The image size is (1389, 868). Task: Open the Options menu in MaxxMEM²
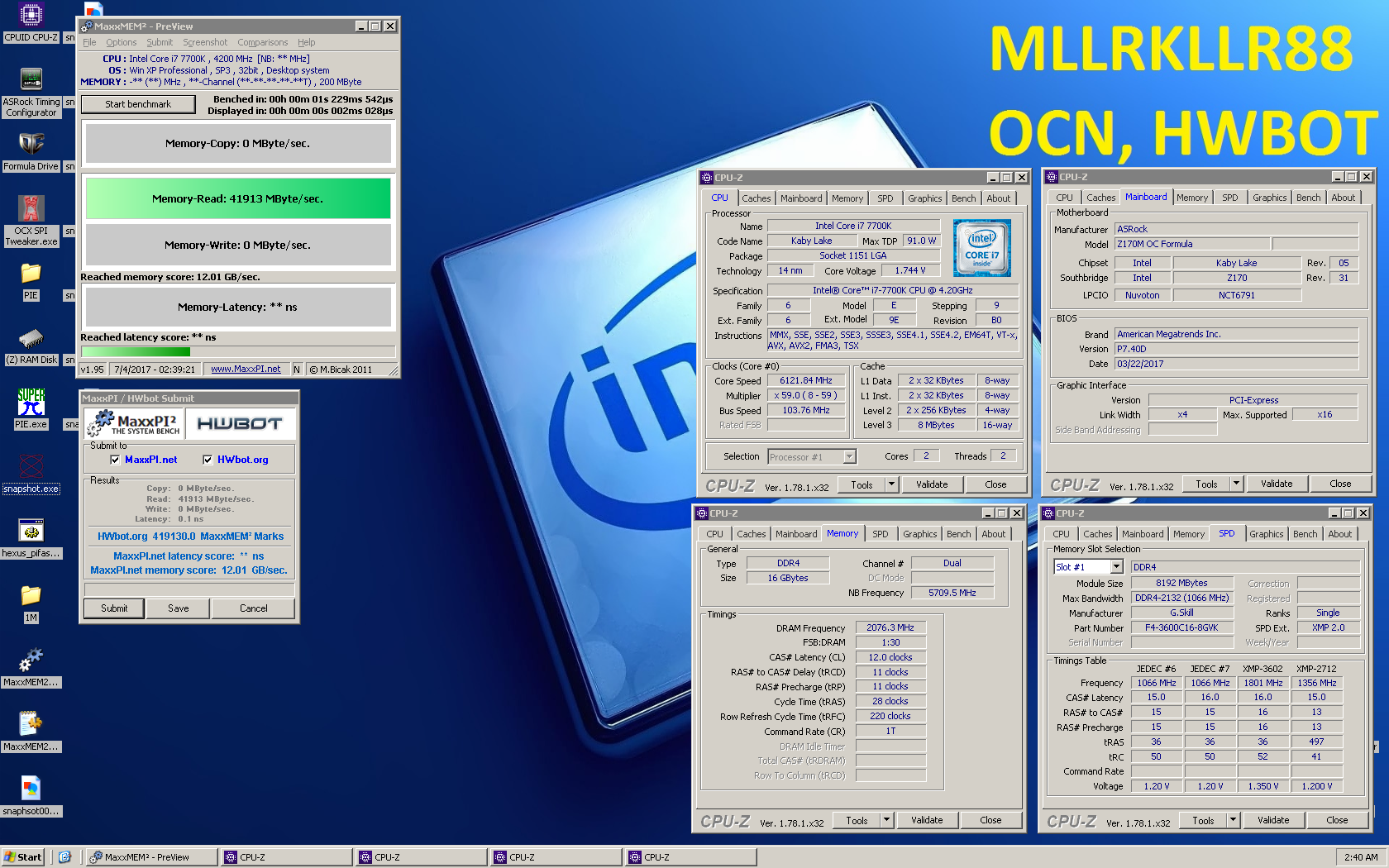(122, 42)
